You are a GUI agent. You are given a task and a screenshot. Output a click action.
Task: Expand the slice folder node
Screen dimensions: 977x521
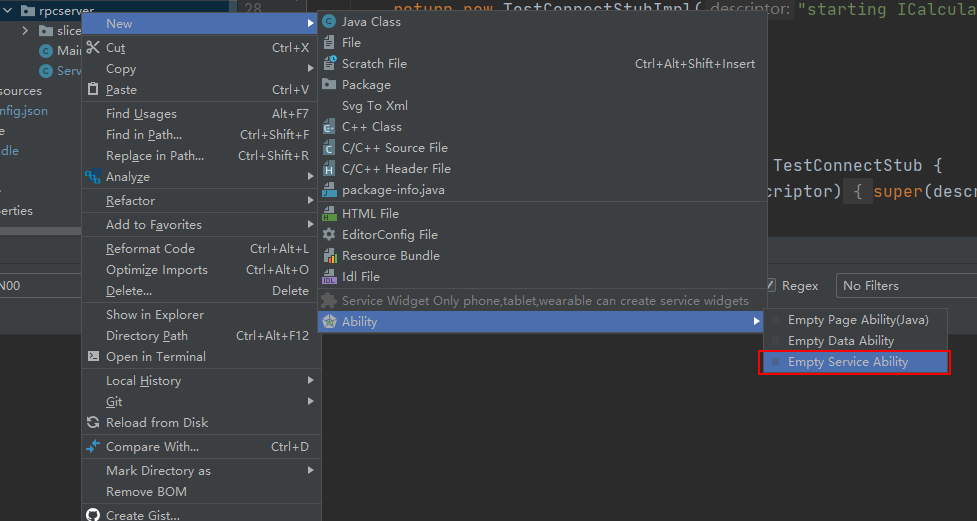click(x=25, y=31)
